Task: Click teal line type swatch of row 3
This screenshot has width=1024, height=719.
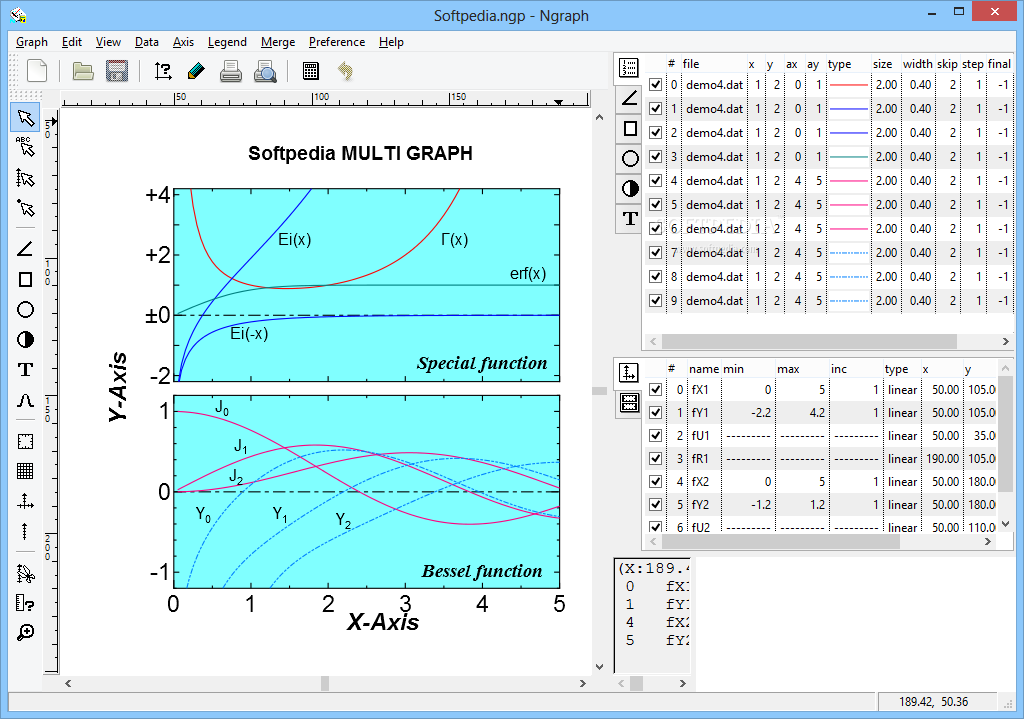Action: click(x=848, y=157)
